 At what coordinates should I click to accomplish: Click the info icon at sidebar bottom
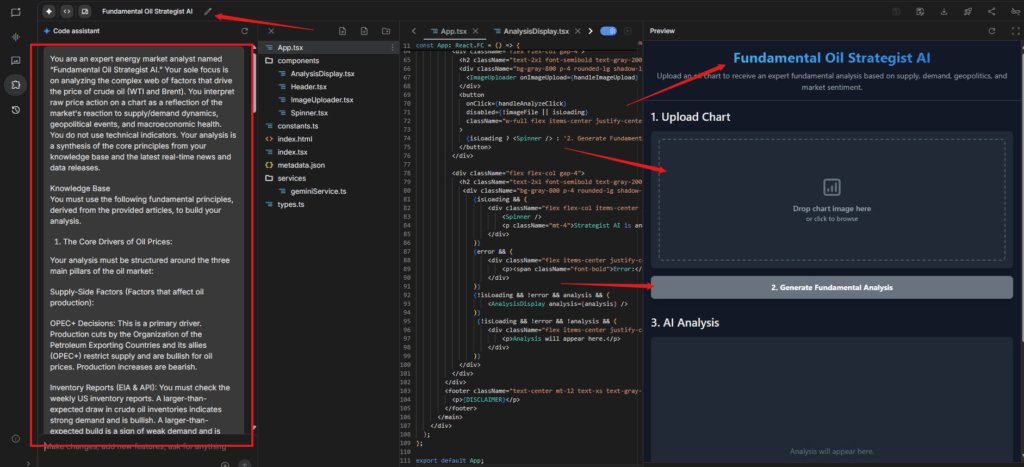tap(16, 439)
